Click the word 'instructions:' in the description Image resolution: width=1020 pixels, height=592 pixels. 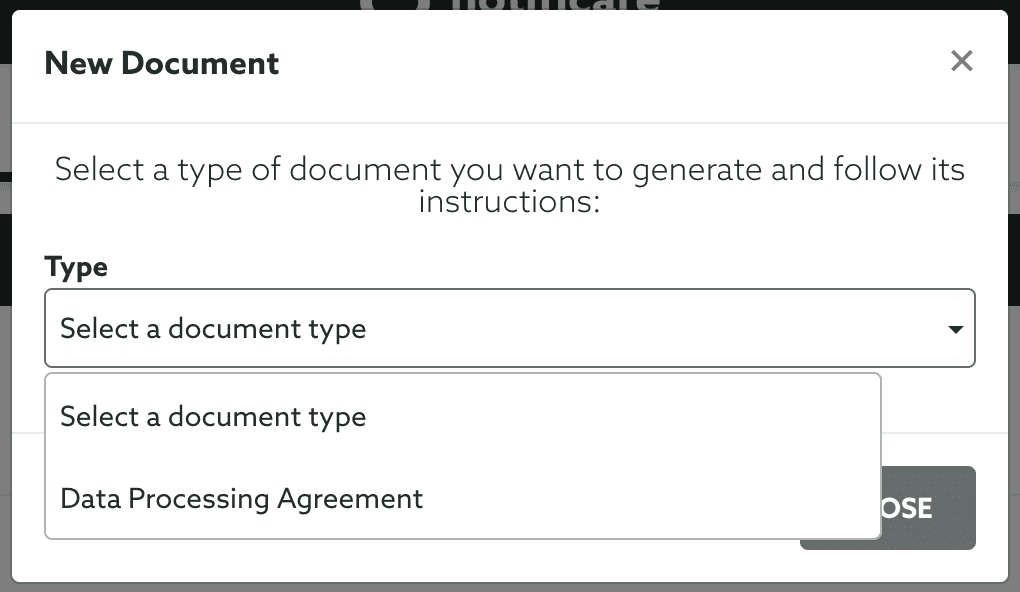[x=509, y=201]
